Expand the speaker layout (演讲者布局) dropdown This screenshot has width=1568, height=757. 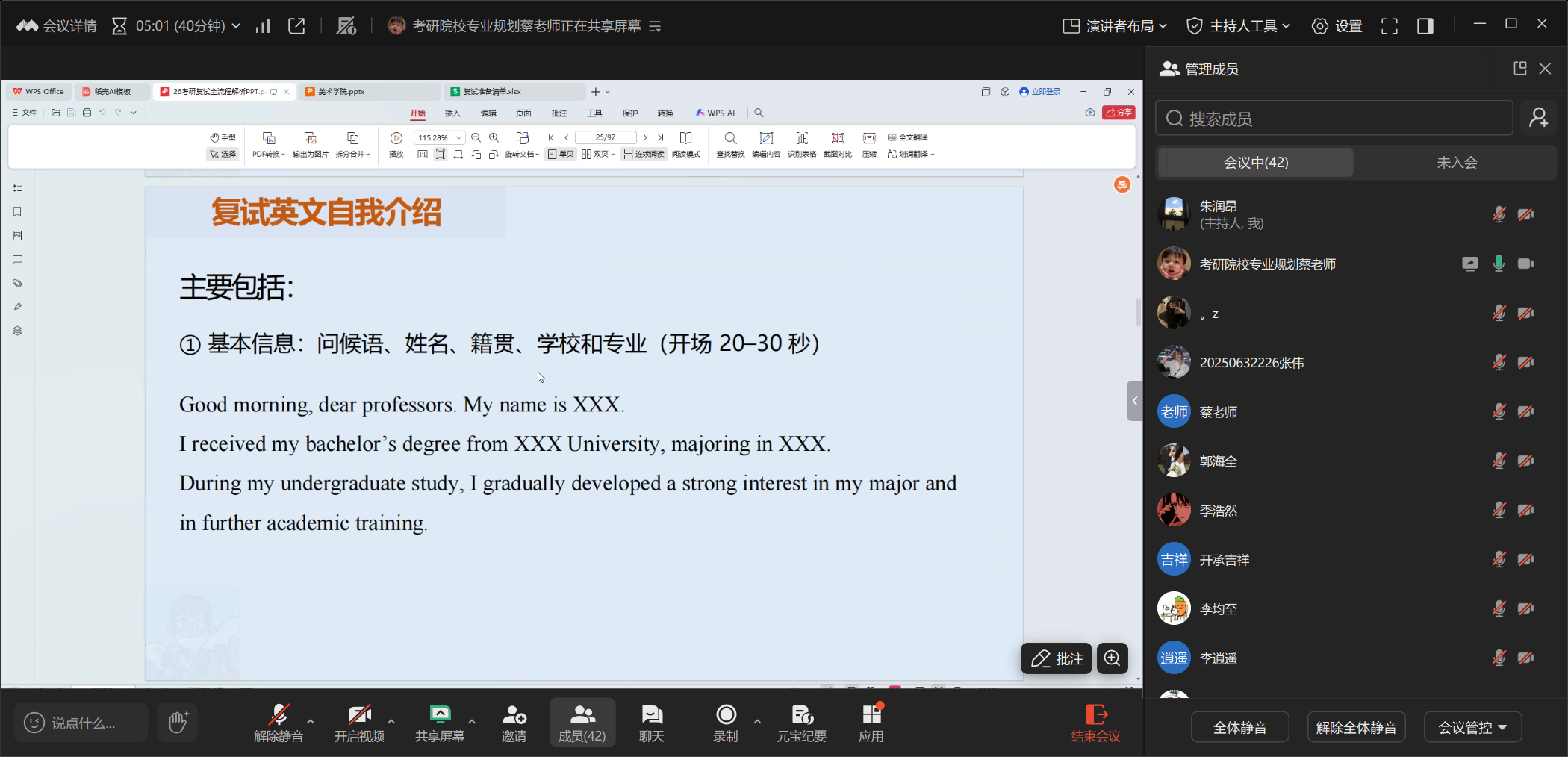pos(1115,26)
